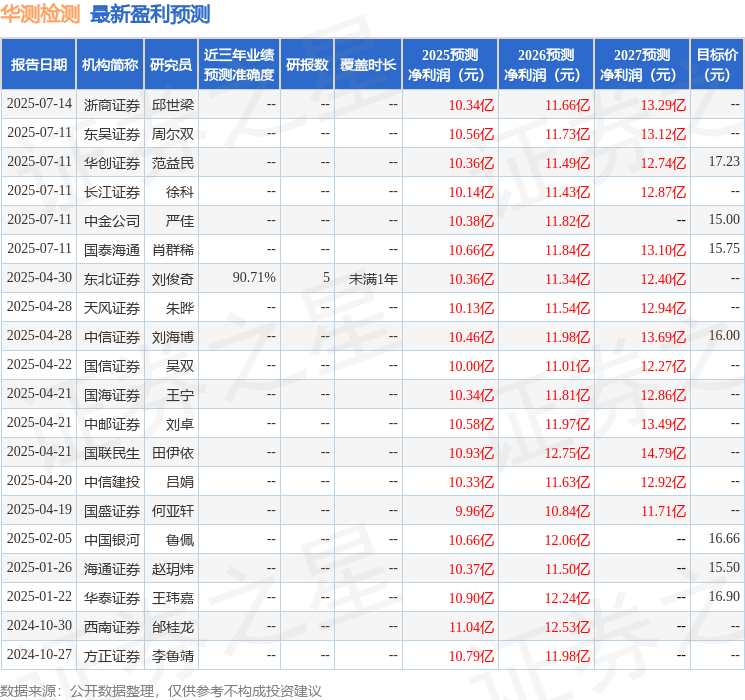
Task: Click target price 16.00
Action: tap(724, 336)
